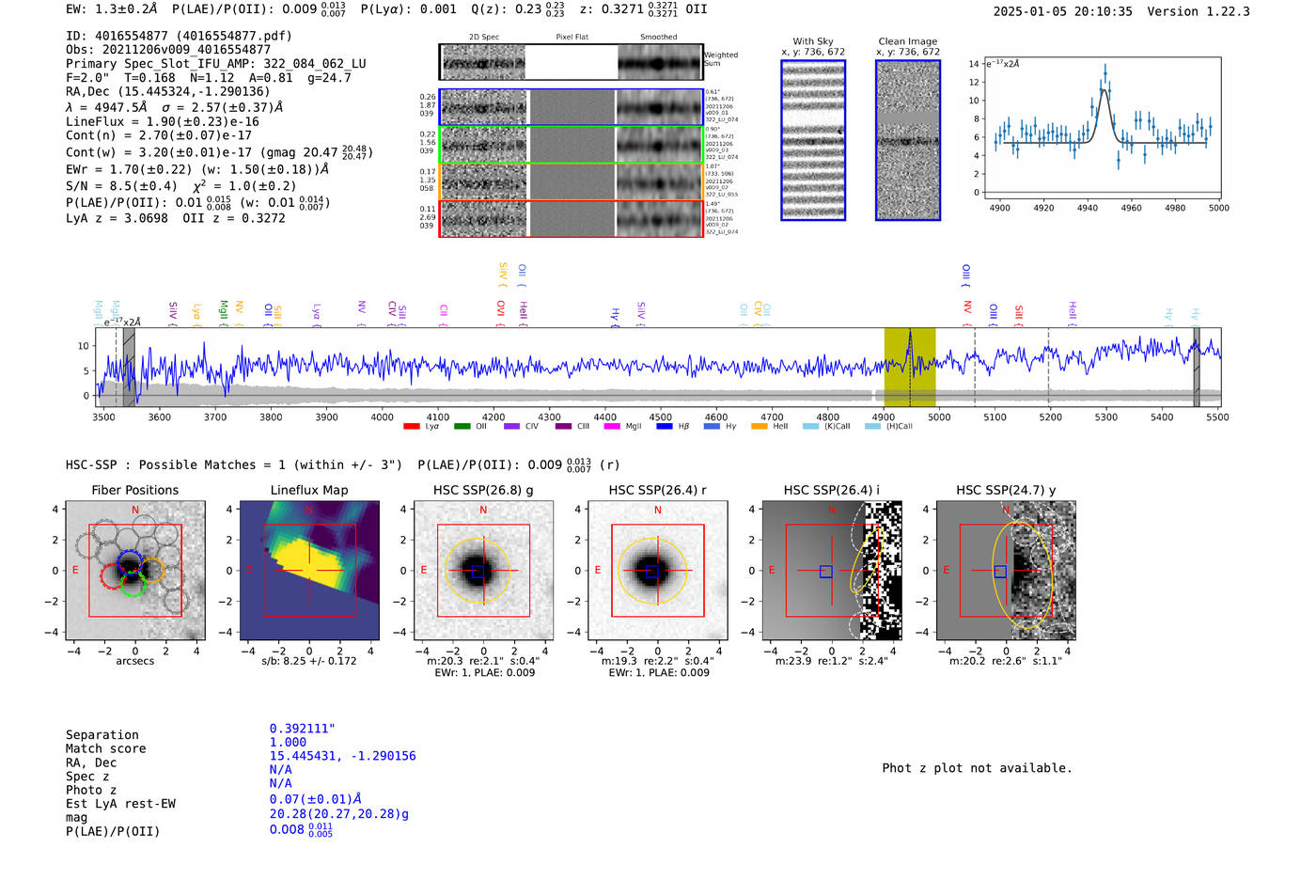Click the dark purple CIII legend swatch
This screenshot has height=896, width=1316.
[x=563, y=427]
